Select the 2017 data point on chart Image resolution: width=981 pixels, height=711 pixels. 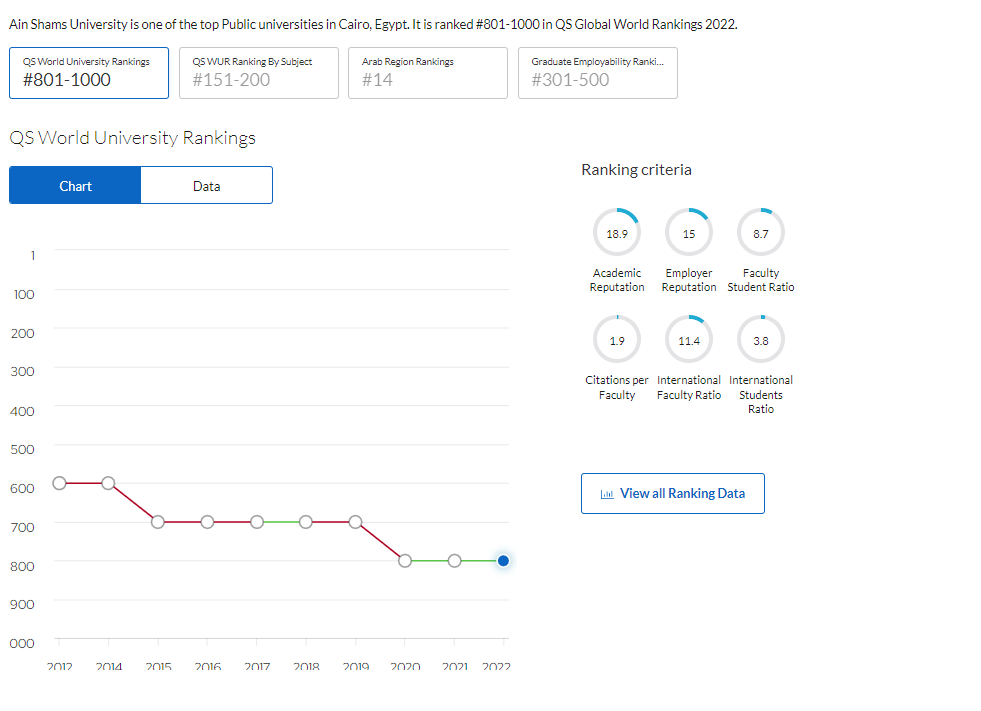tap(257, 522)
